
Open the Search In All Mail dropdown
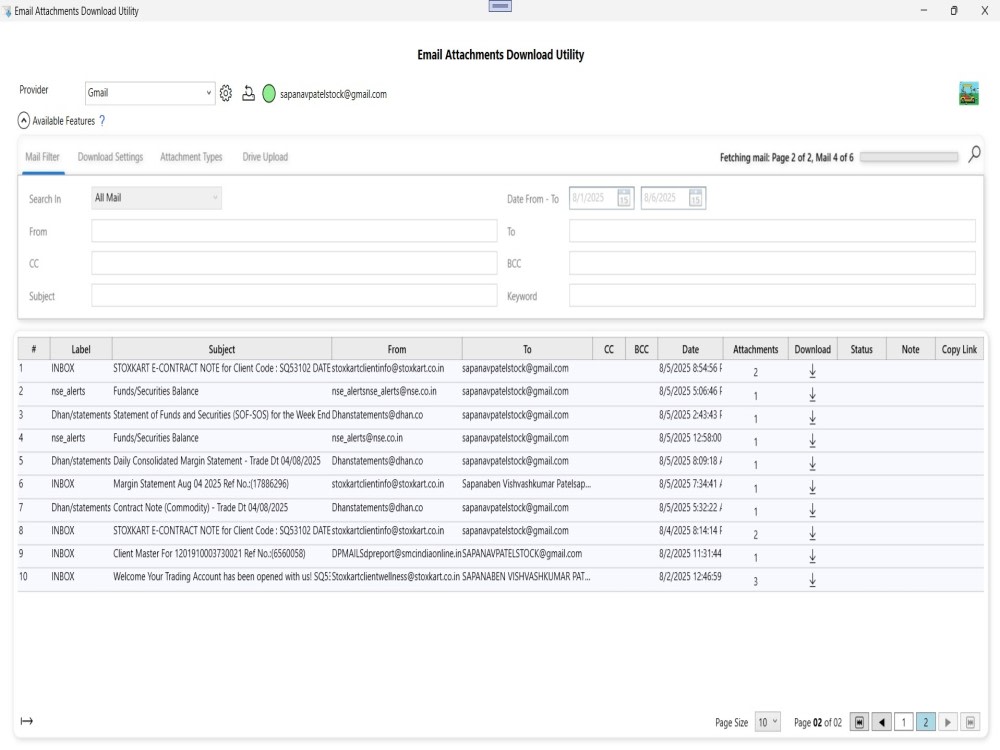[156, 198]
